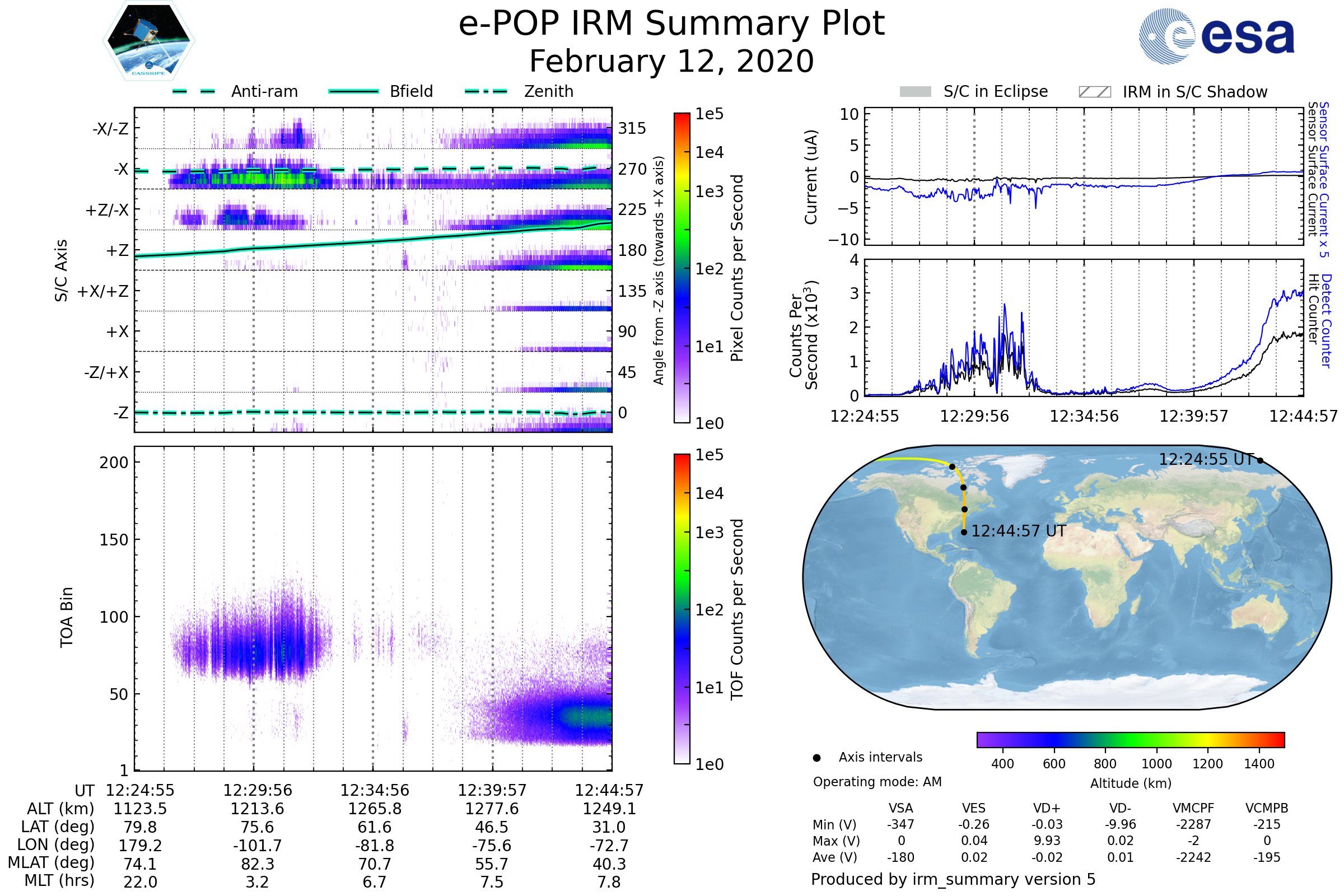Click the Produced by irm_summary version text
Screen dimensions: 1344x896
[x=953, y=879]
